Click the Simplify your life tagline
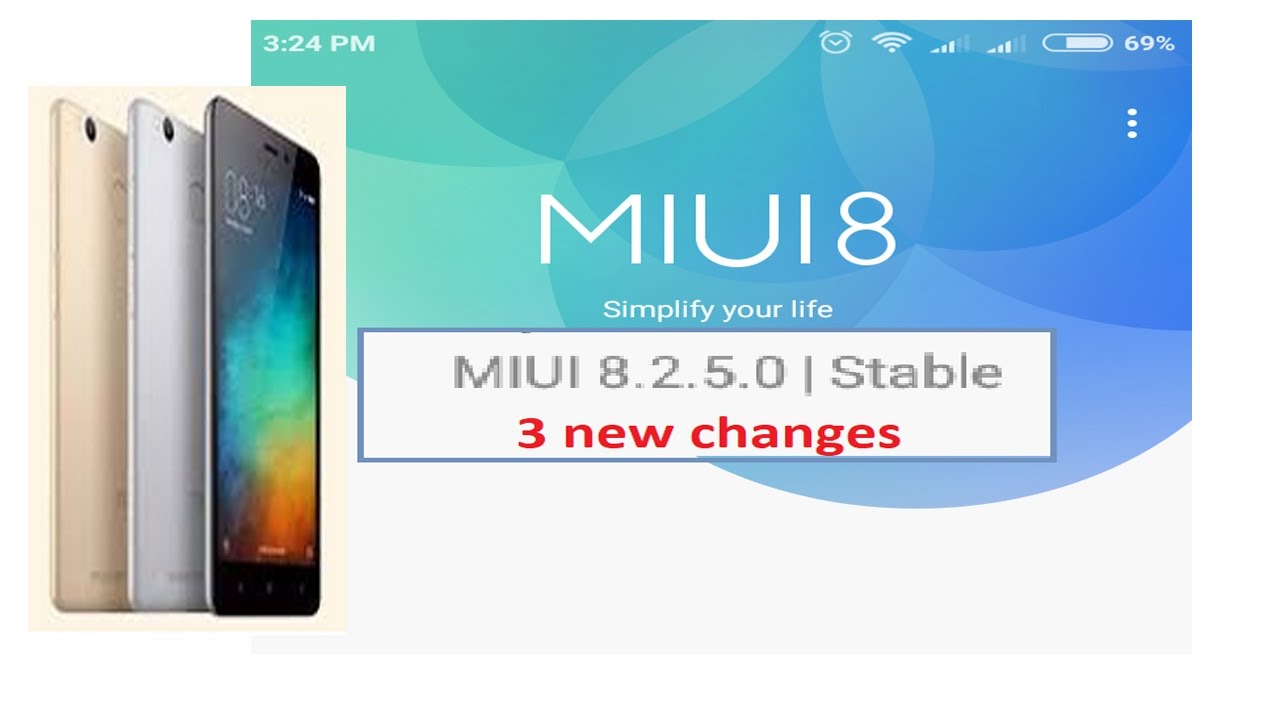 coord(717,309)
